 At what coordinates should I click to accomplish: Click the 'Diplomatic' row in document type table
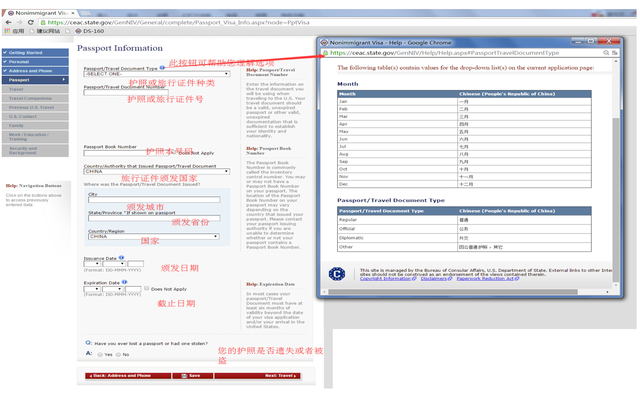pyautogui.click(x=464, y=238)
